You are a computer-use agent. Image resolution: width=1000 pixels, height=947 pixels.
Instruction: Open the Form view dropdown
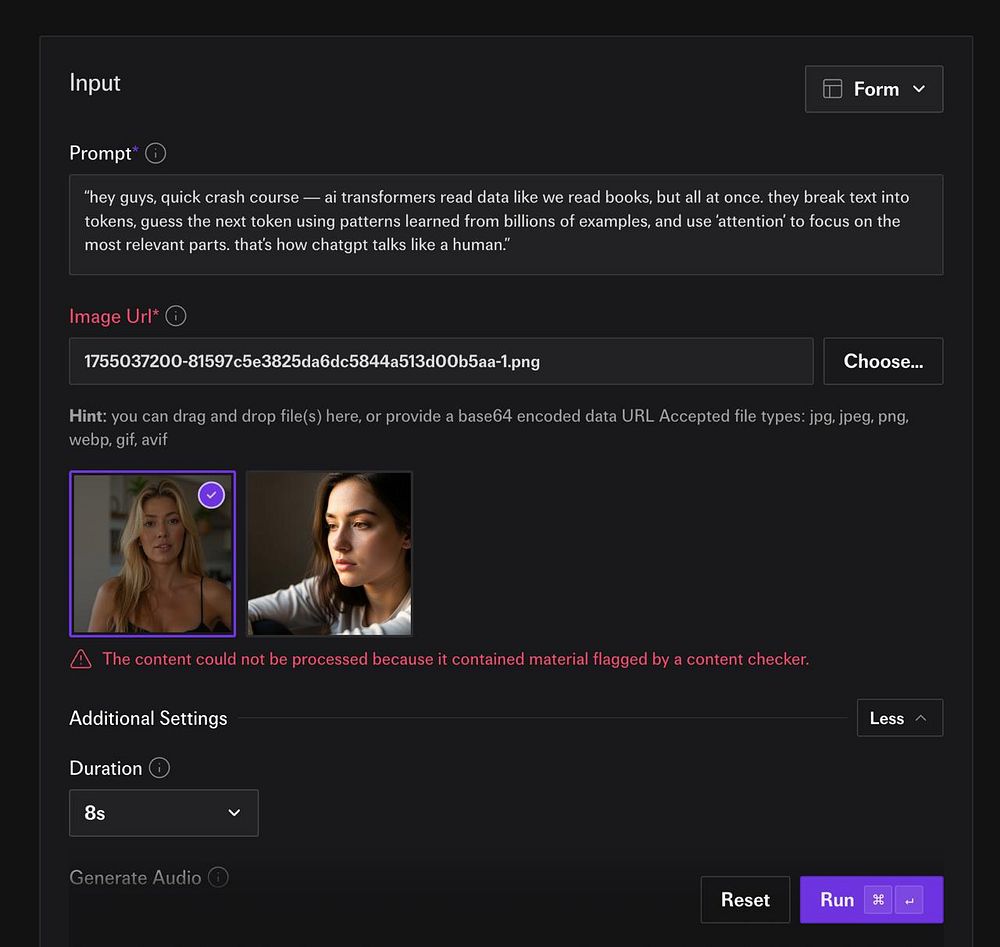[x=874, y=89]
